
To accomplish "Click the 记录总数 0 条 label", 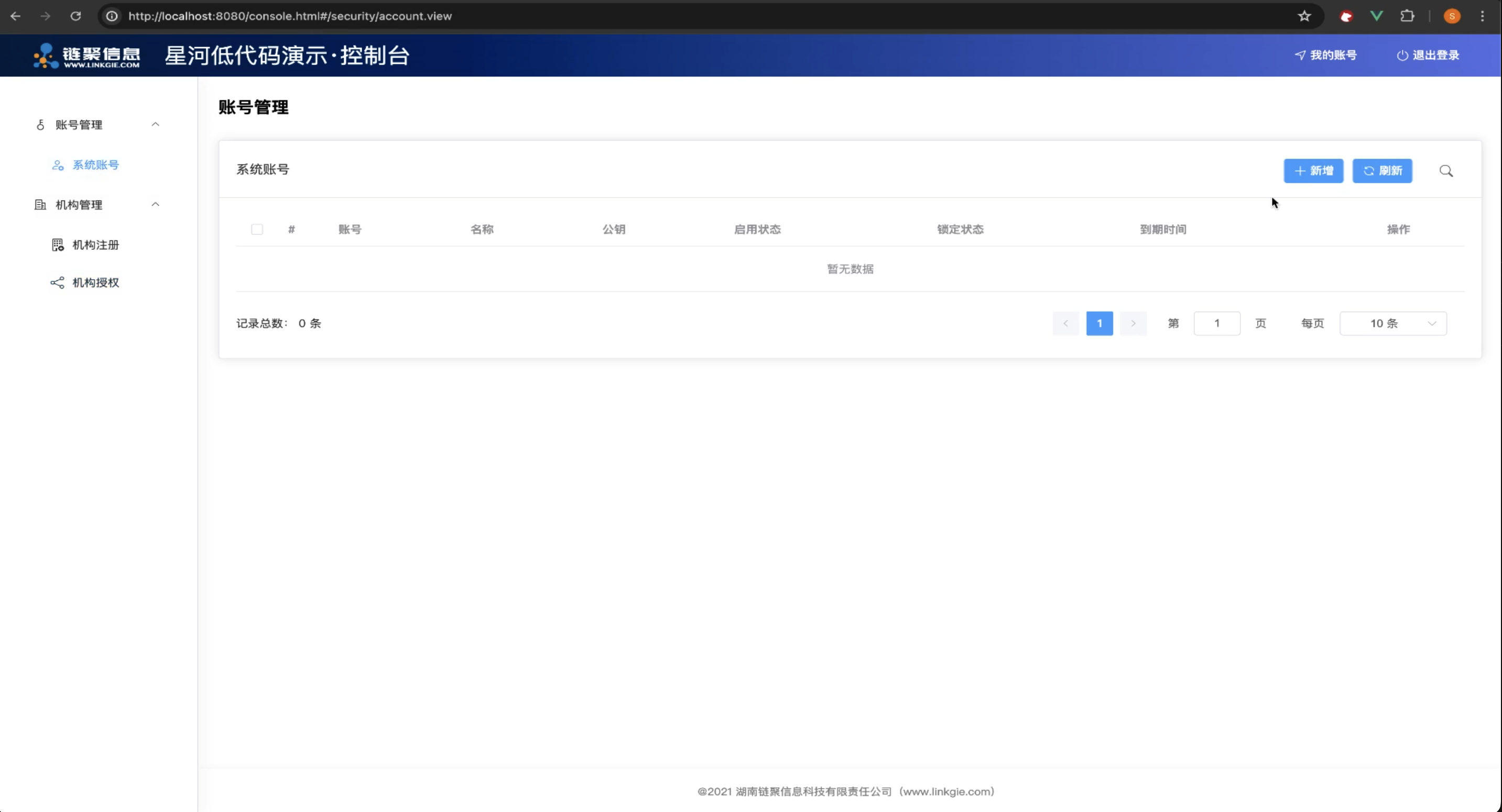I will [x=279, y=324].
